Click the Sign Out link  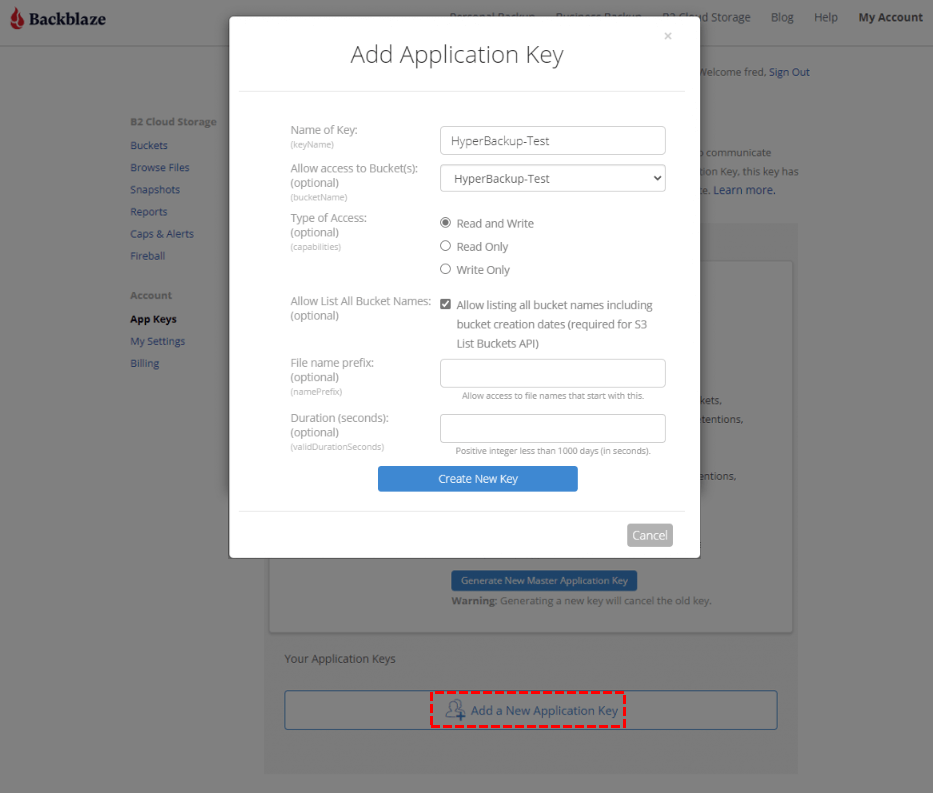789,72
